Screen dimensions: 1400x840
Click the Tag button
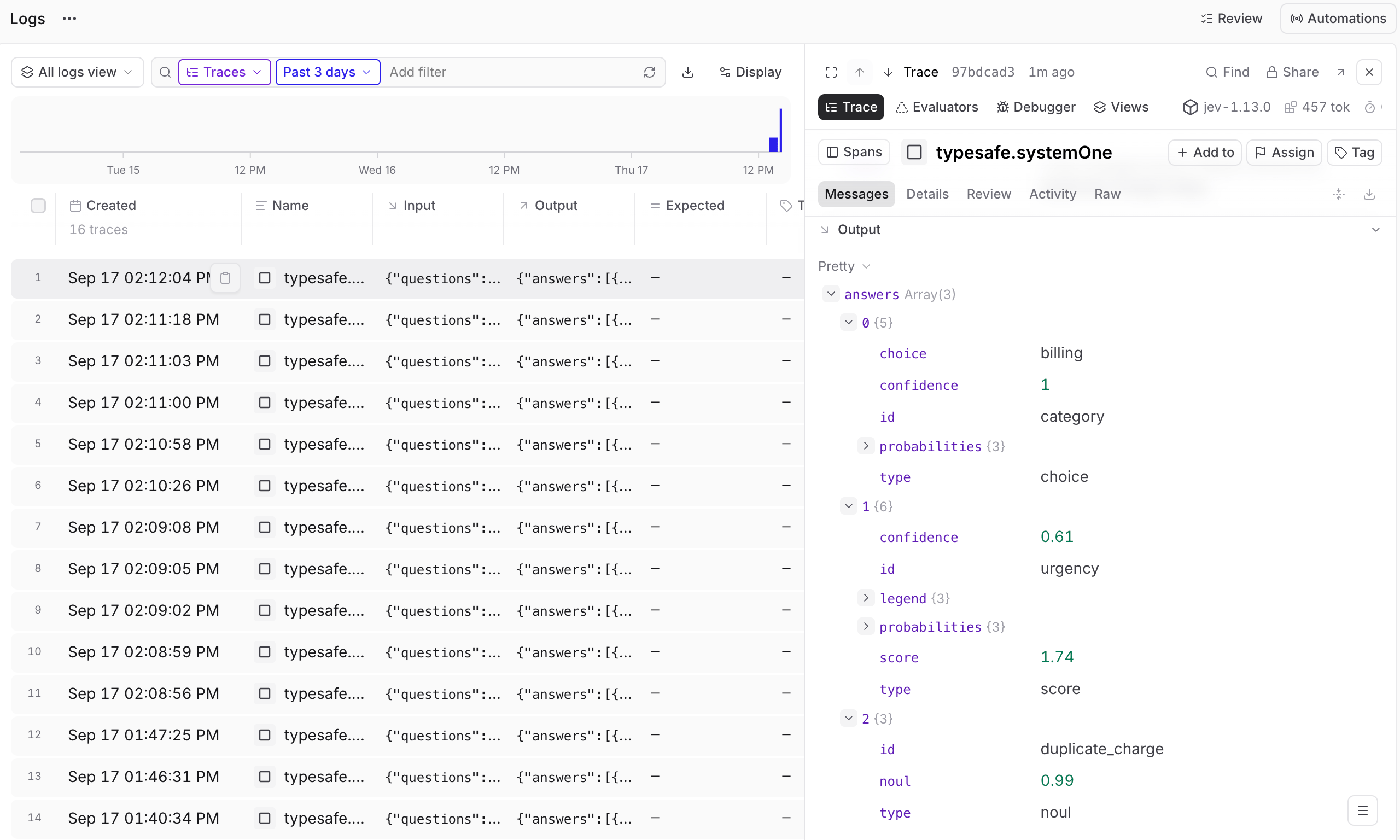(x=1355, y=152)
